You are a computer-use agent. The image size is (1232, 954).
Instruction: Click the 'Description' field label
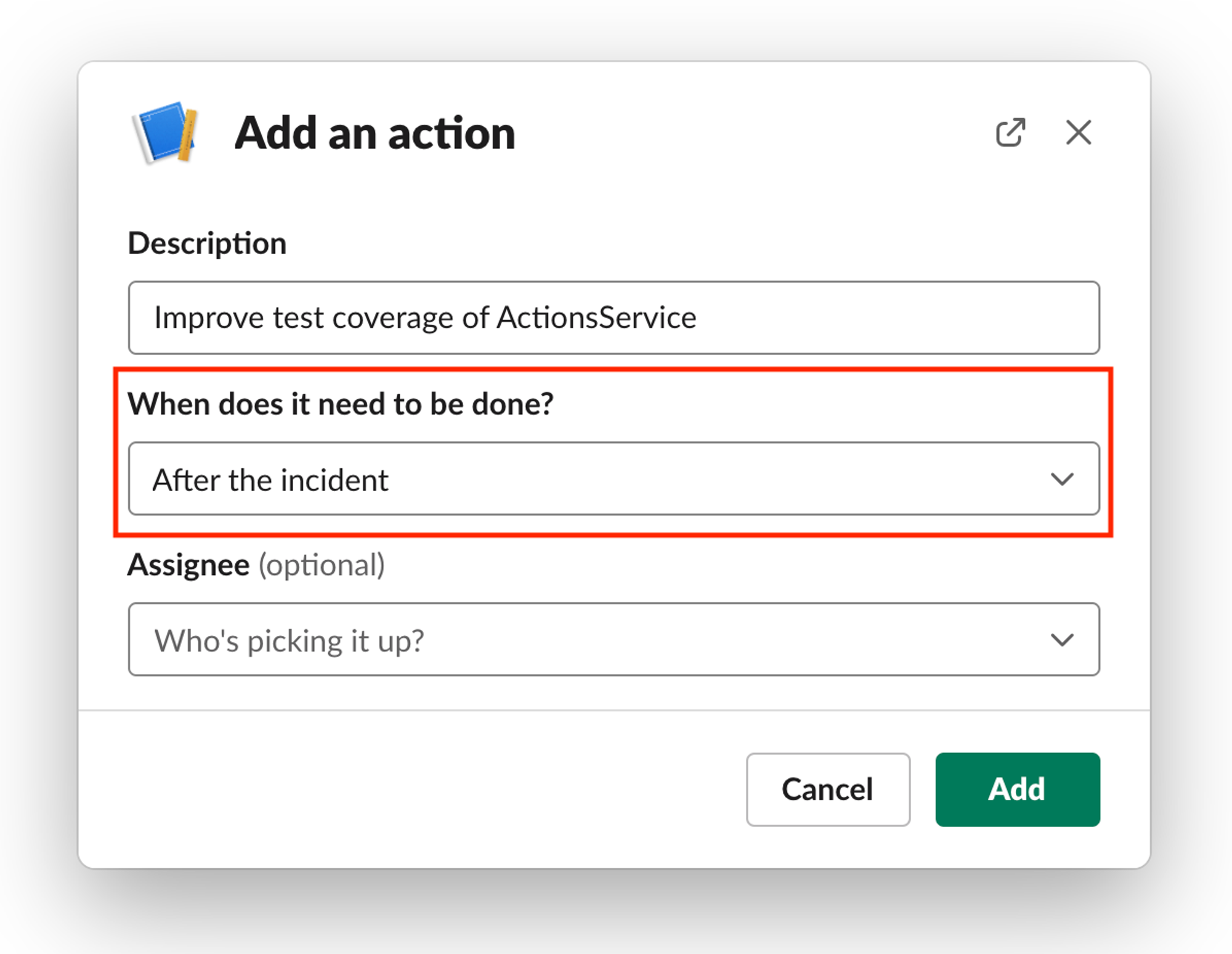(207, 243)
